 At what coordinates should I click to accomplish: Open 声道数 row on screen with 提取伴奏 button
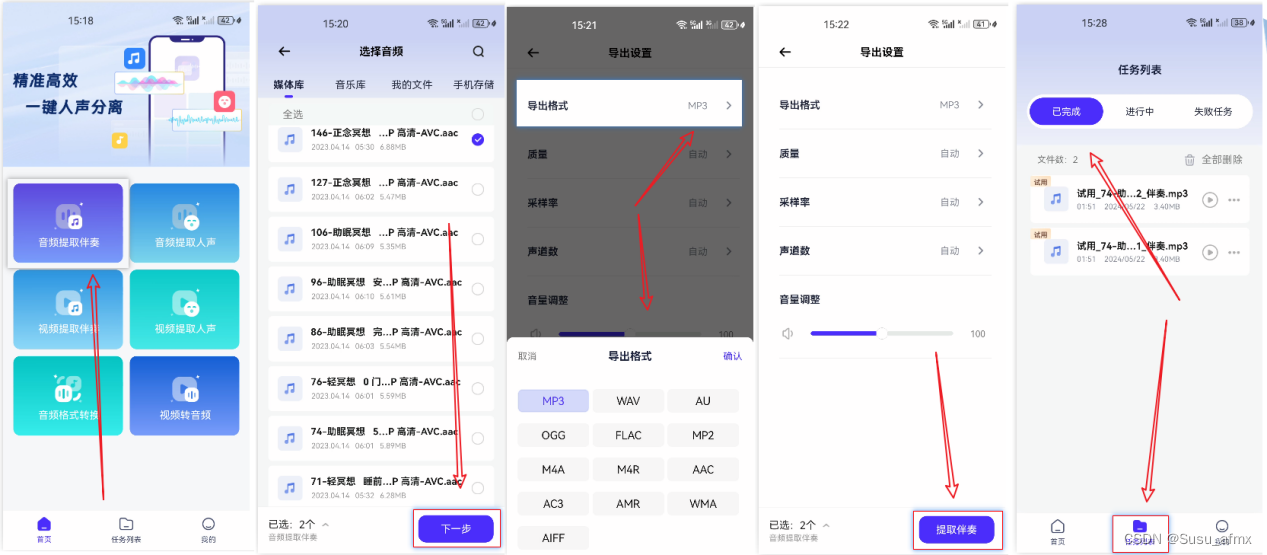point(882,250)
